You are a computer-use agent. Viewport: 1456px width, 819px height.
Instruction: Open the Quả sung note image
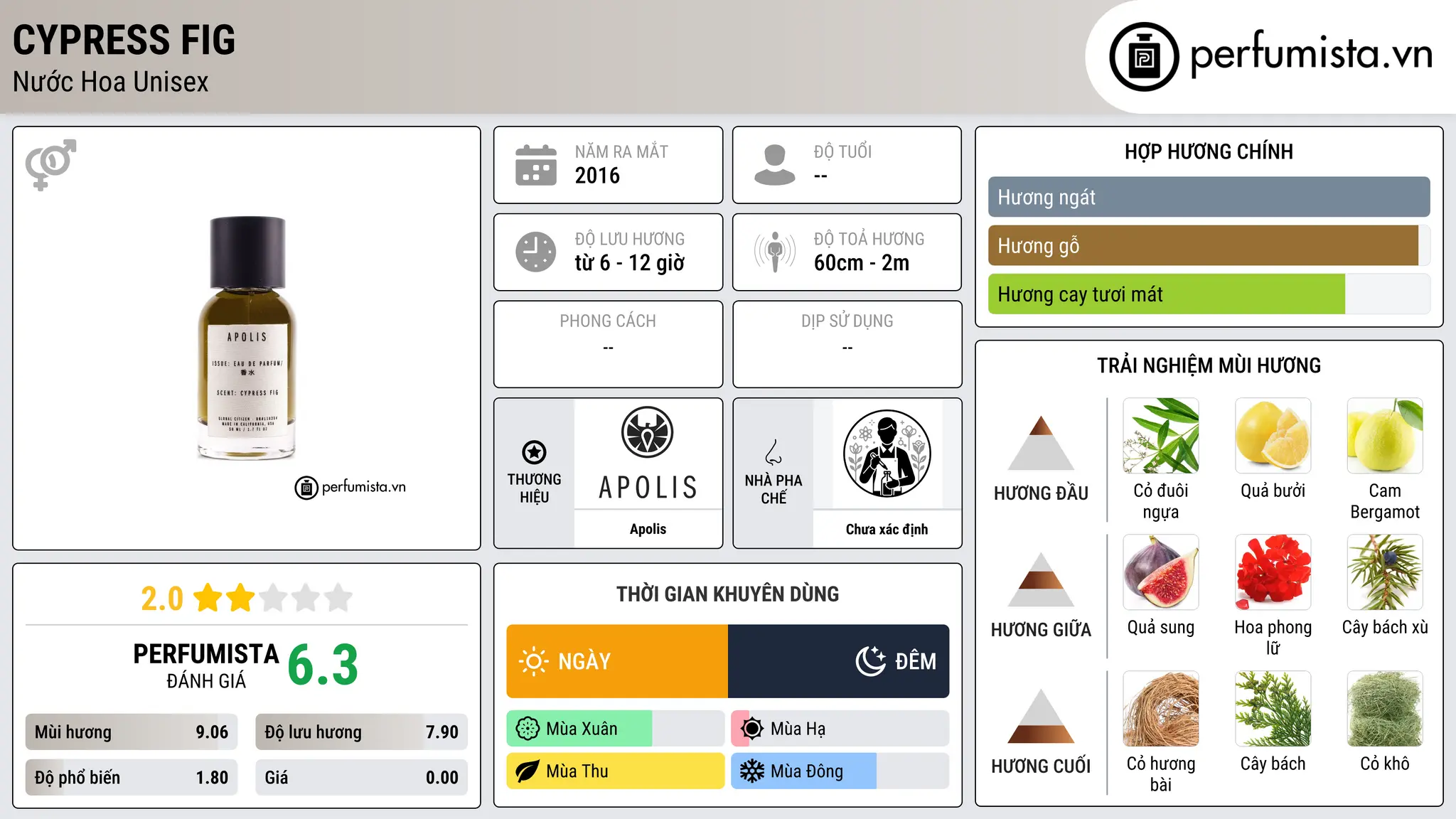(1161, 572)
